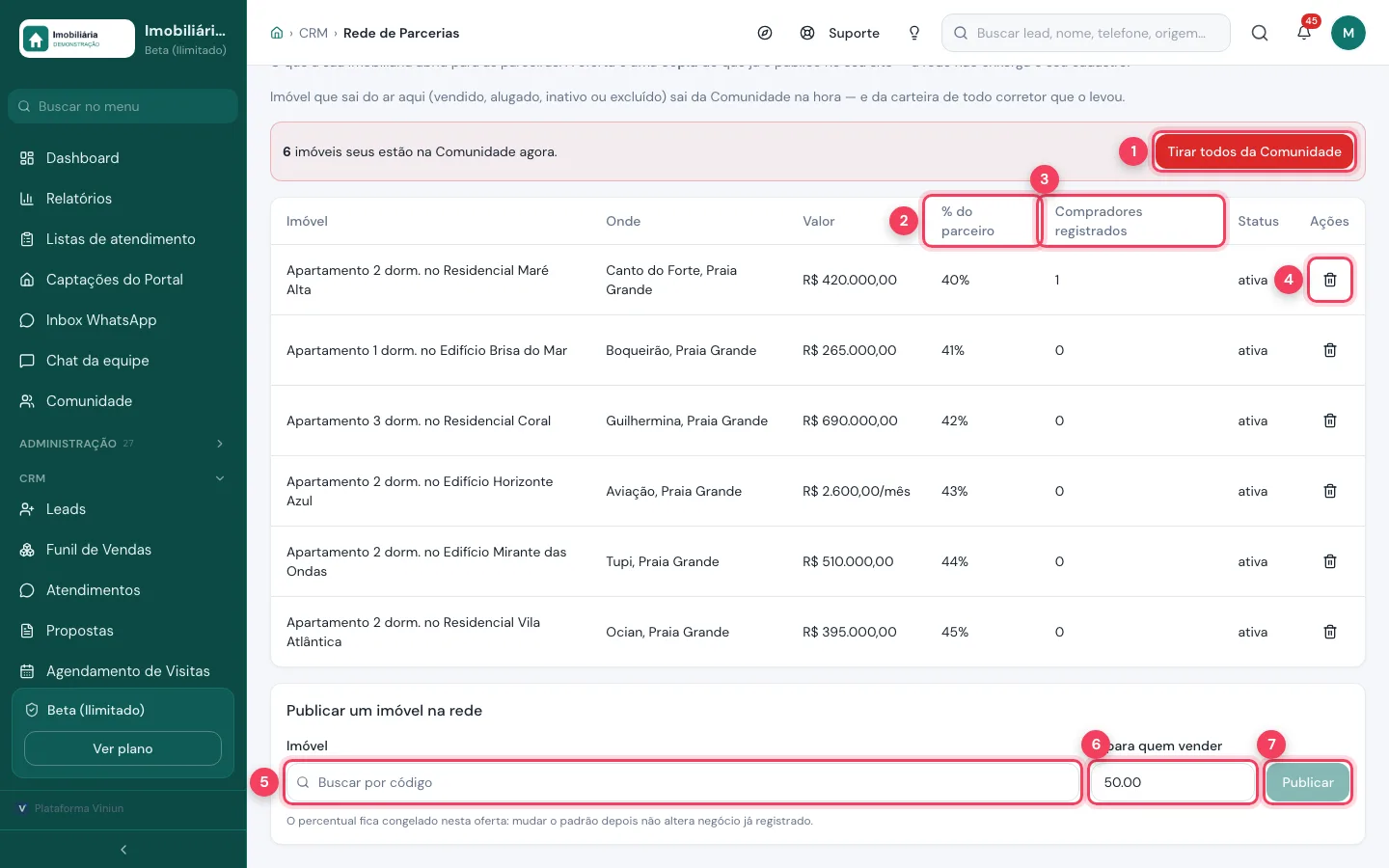Image resolution: width=1389 pixels, height=868 pixels.
Task: Open the compass explore icon in header
Action: click(765, 33)
